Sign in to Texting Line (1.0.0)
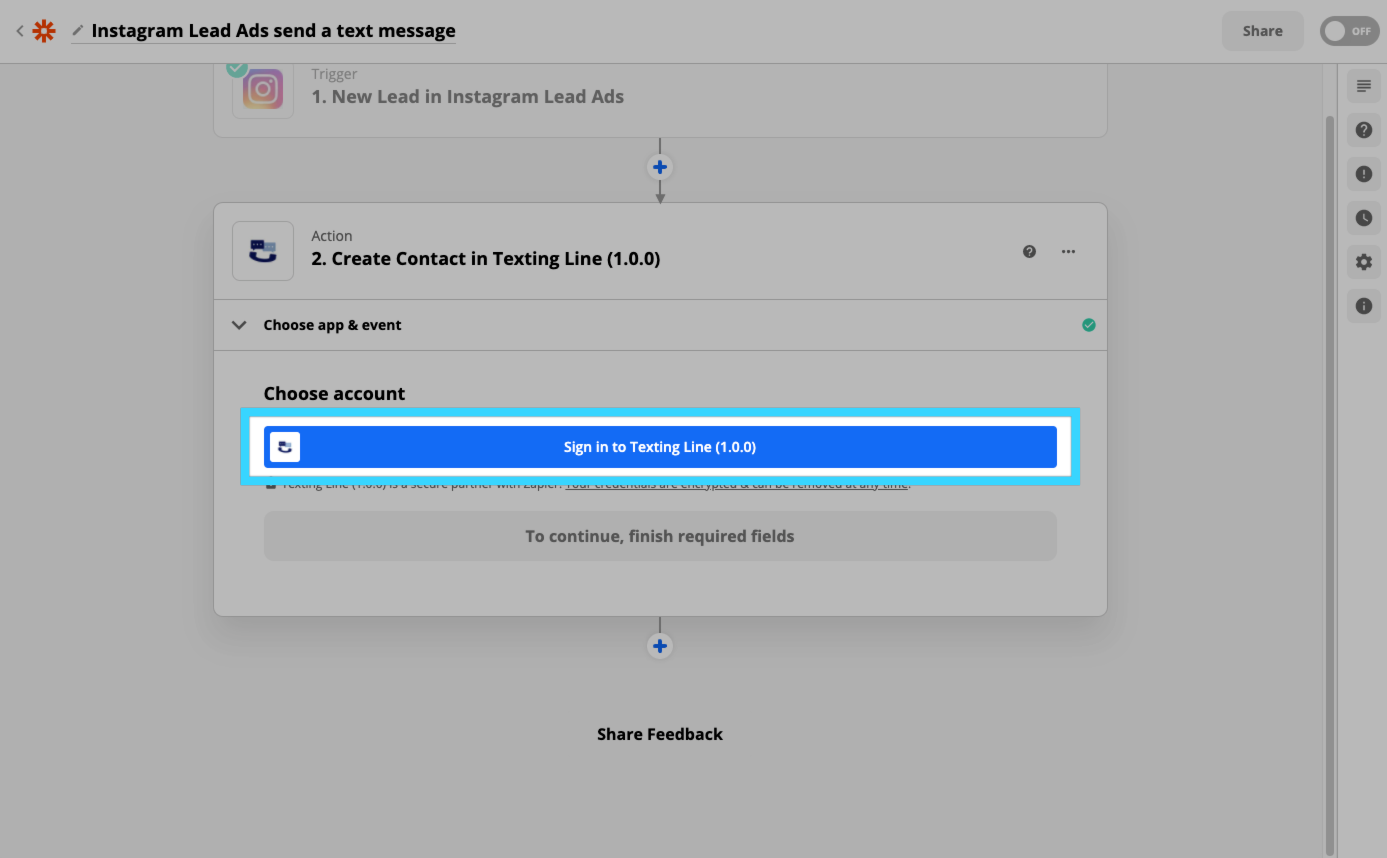 660,447
